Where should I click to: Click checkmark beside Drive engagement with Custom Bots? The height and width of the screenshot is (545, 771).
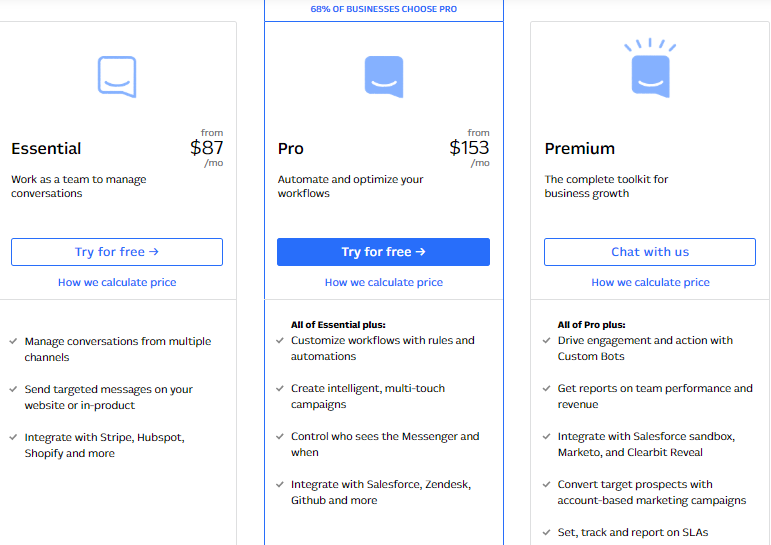tap(546, 340)
